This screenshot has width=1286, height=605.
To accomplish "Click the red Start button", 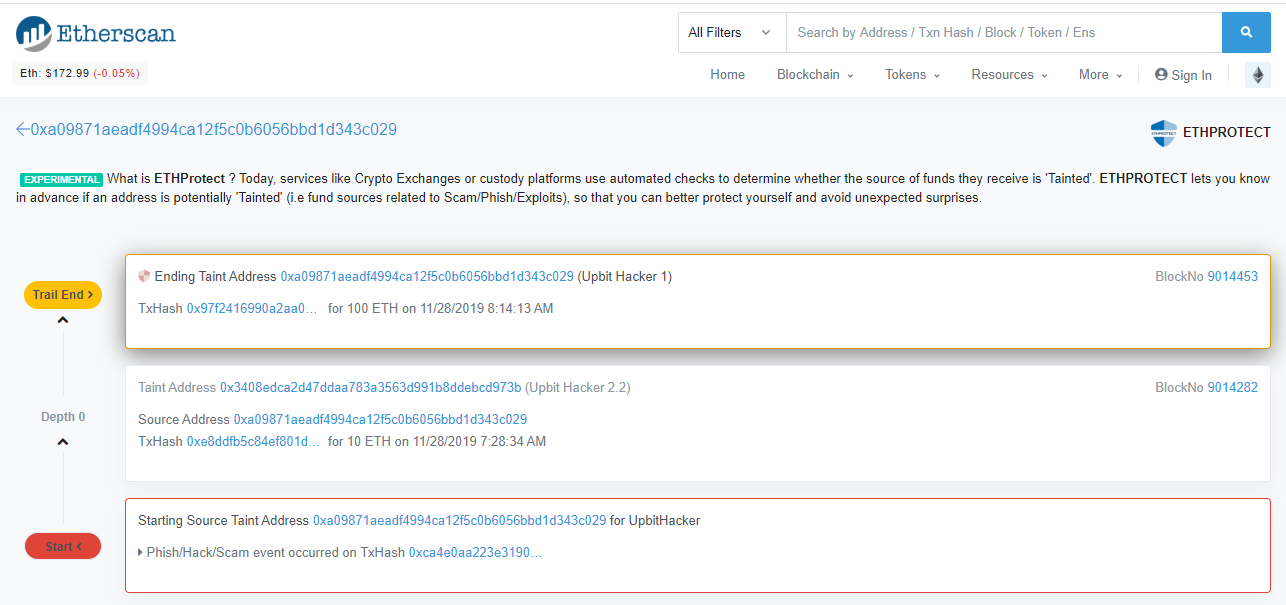I will (63, 546).
